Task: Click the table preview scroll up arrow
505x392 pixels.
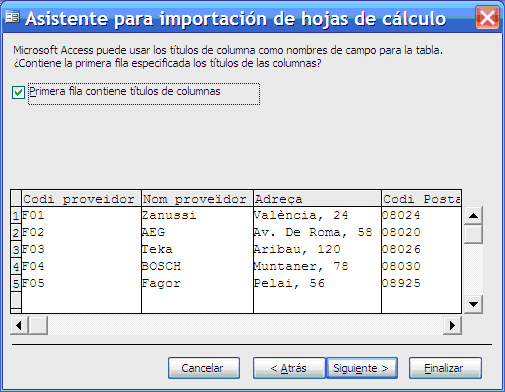Action: point(473,216)
